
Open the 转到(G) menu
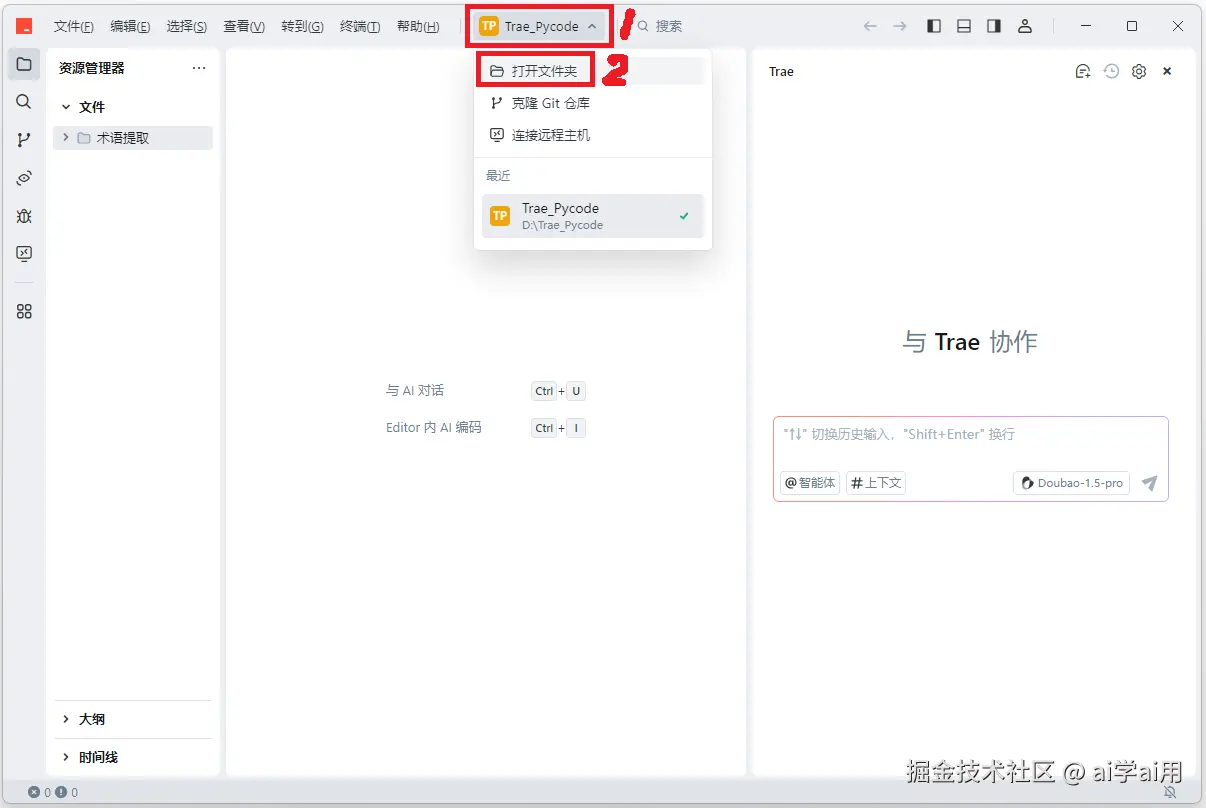[x=302, y=26]
